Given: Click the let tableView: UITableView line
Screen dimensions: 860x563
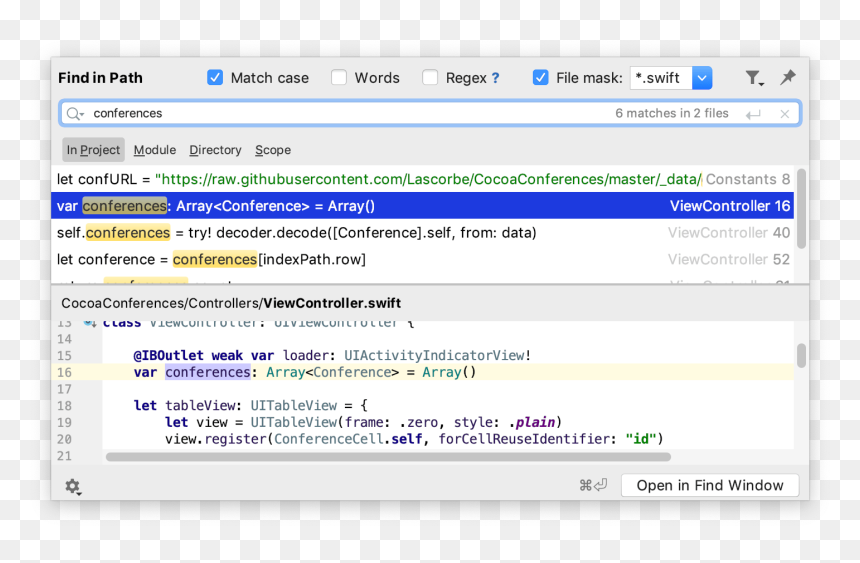Looking at the screenshot, I should 251,406.
